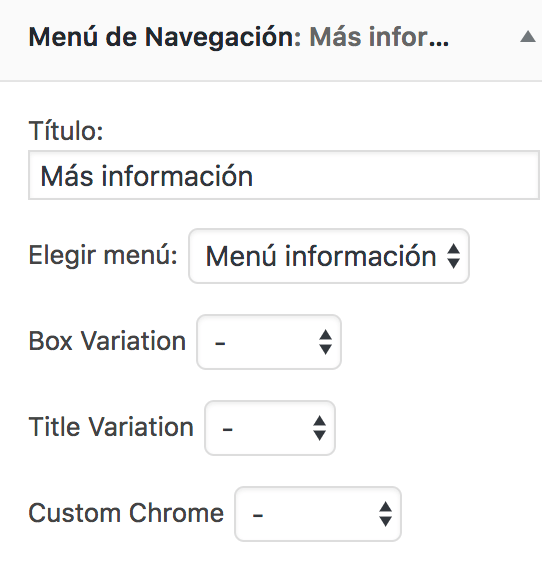Click the Box Variation select arrows
Screen dimensions: 542x576
326,342
